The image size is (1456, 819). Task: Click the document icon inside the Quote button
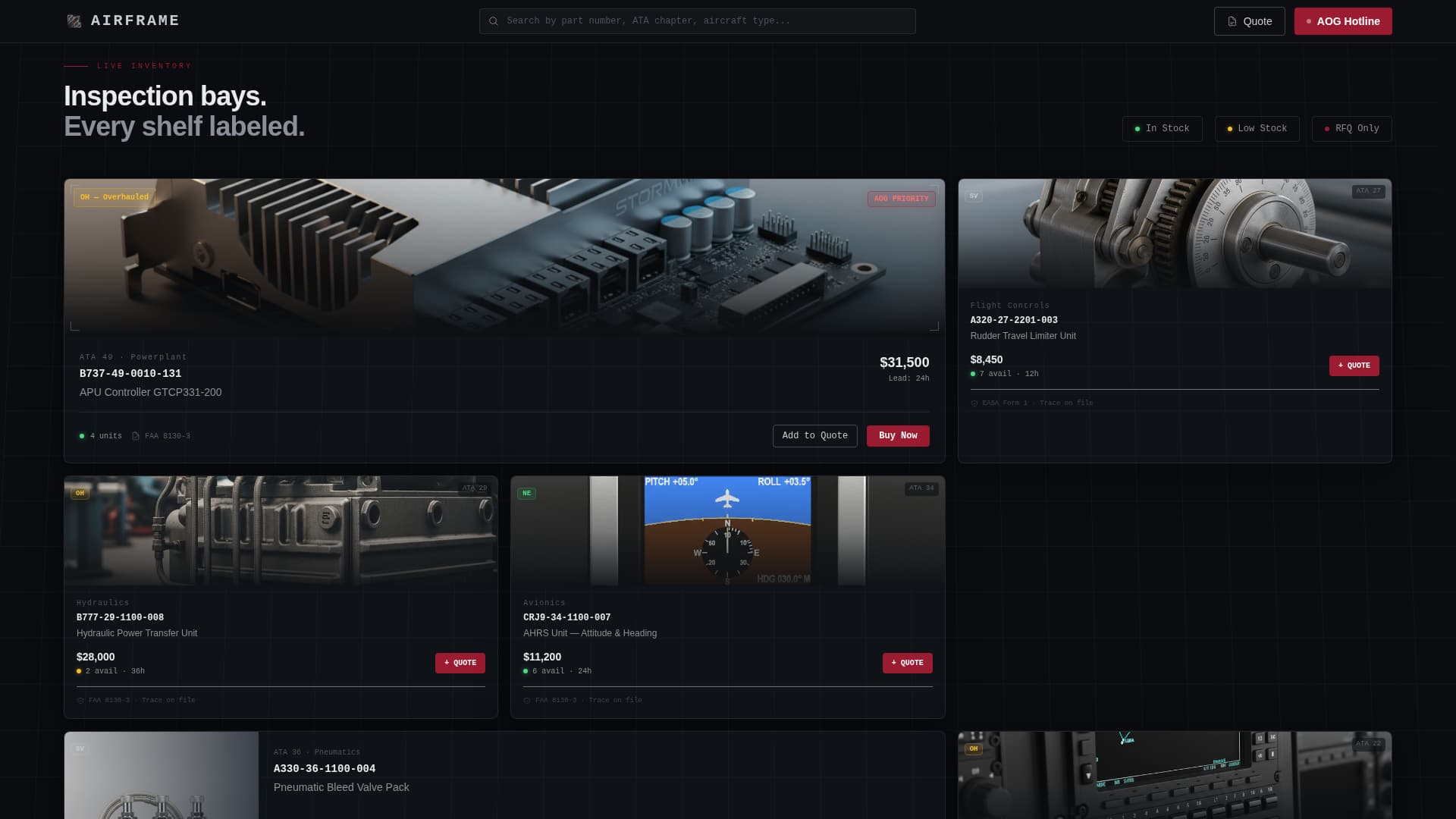point(1232,21)
